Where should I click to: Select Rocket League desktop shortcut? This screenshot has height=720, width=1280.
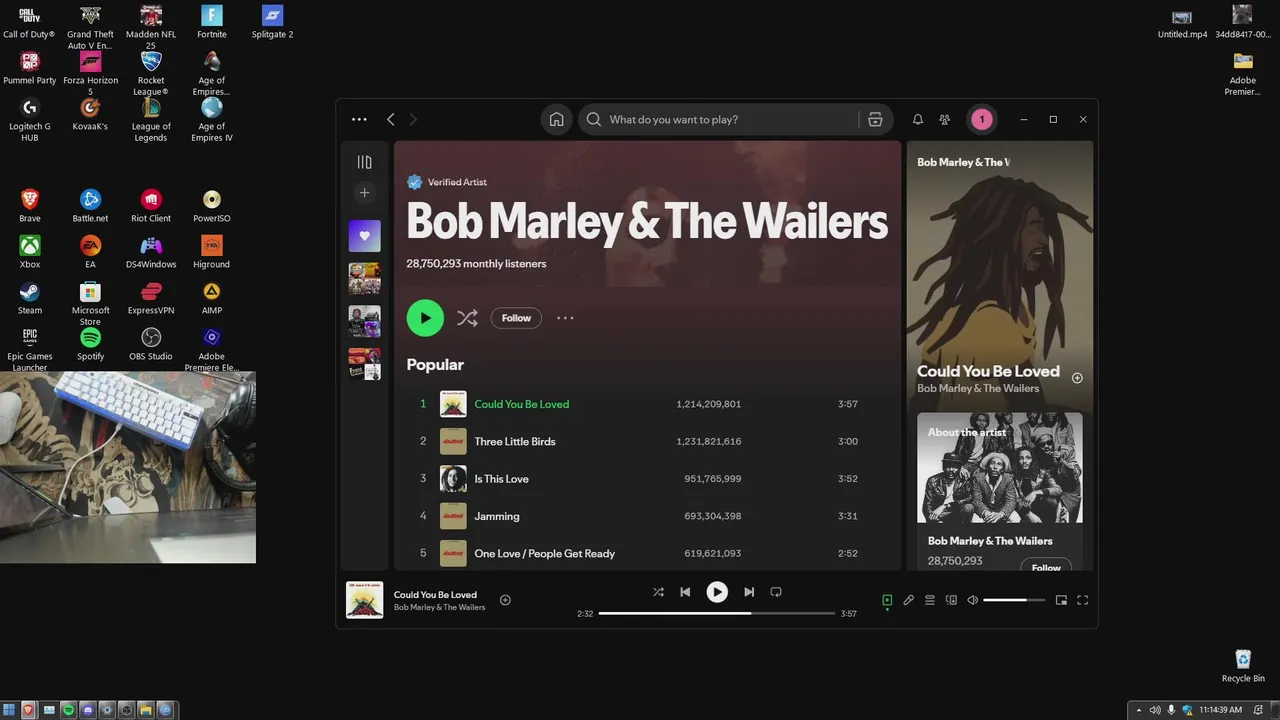coord(151,74)
